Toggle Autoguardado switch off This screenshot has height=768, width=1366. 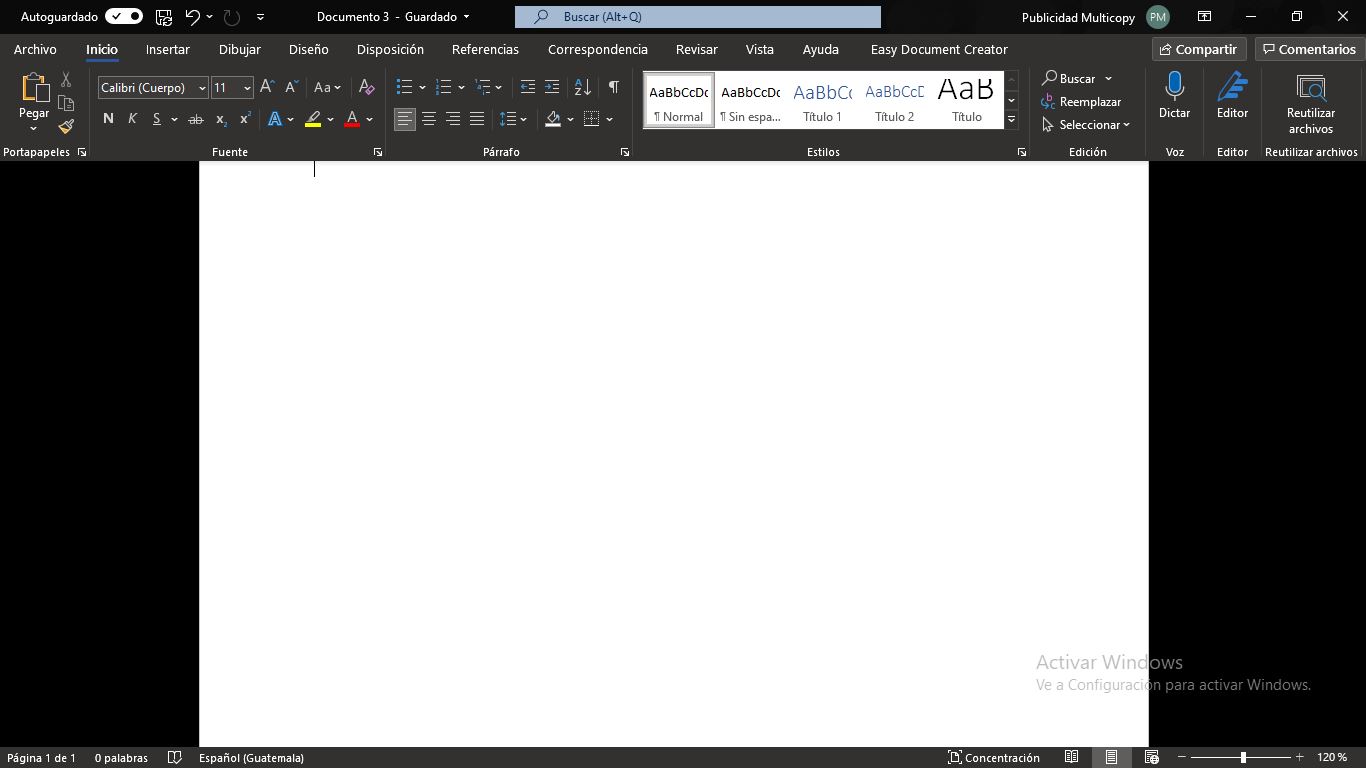pos(124,17)
